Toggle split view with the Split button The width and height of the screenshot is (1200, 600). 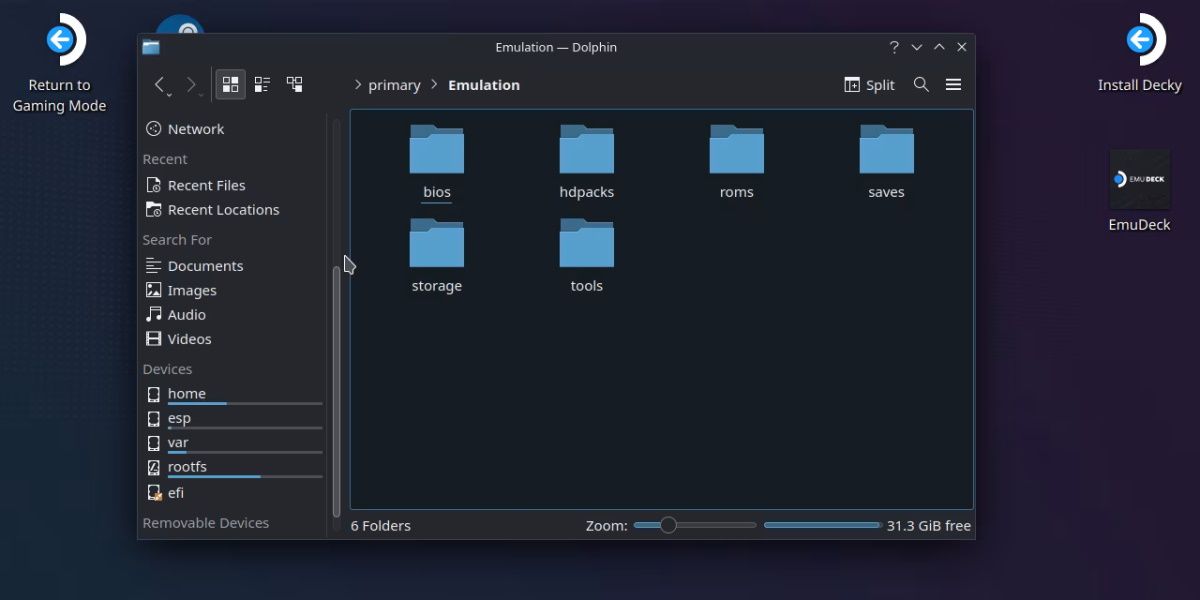point(869,84)
